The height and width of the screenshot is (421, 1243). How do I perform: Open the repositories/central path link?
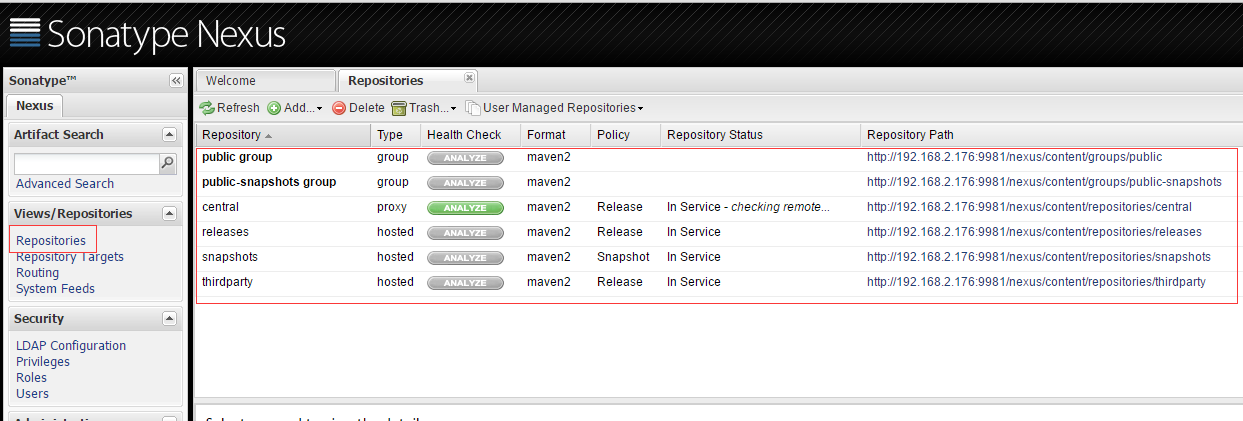1029,207
